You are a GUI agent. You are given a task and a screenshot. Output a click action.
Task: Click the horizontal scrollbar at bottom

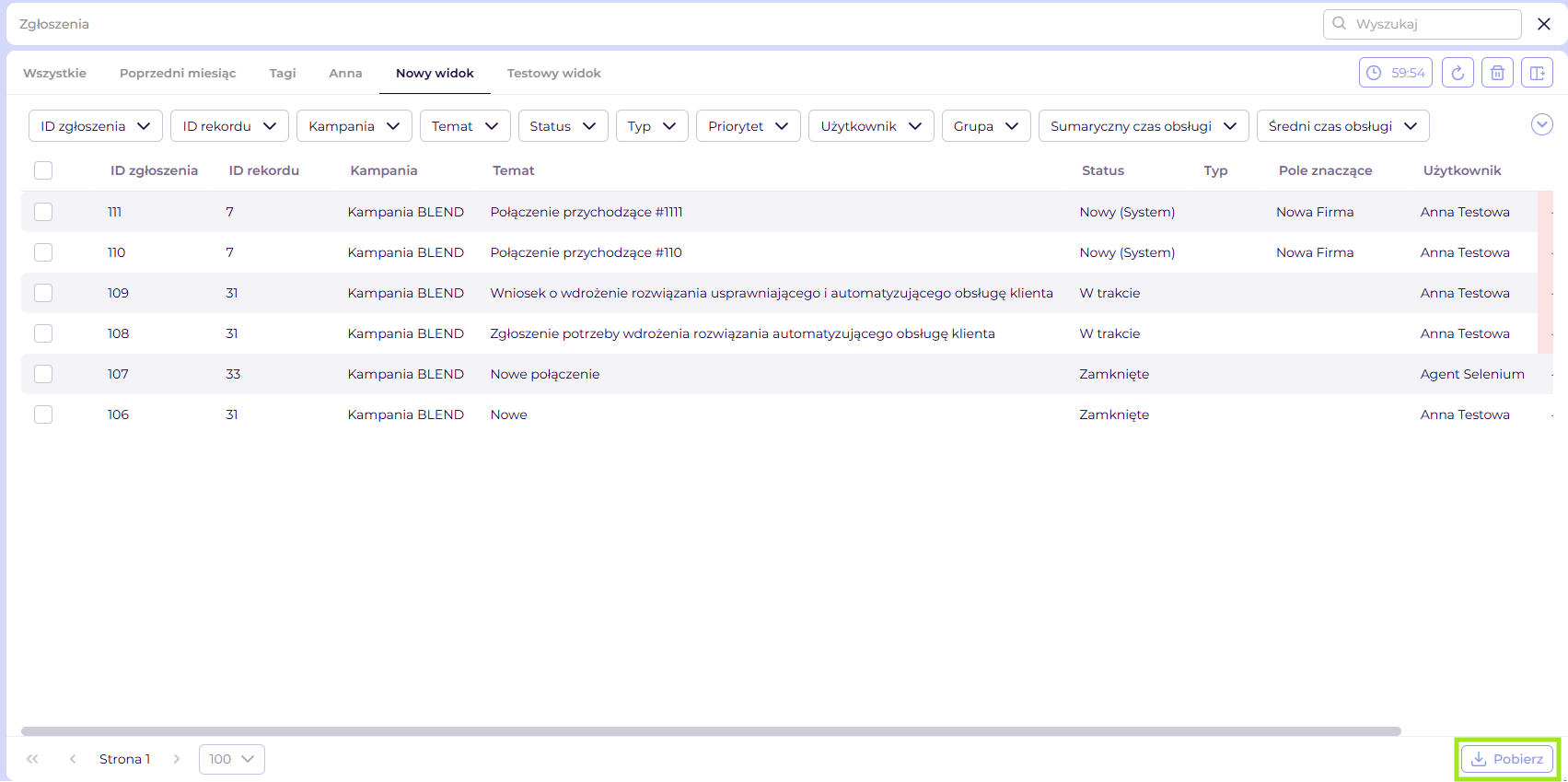710,731
